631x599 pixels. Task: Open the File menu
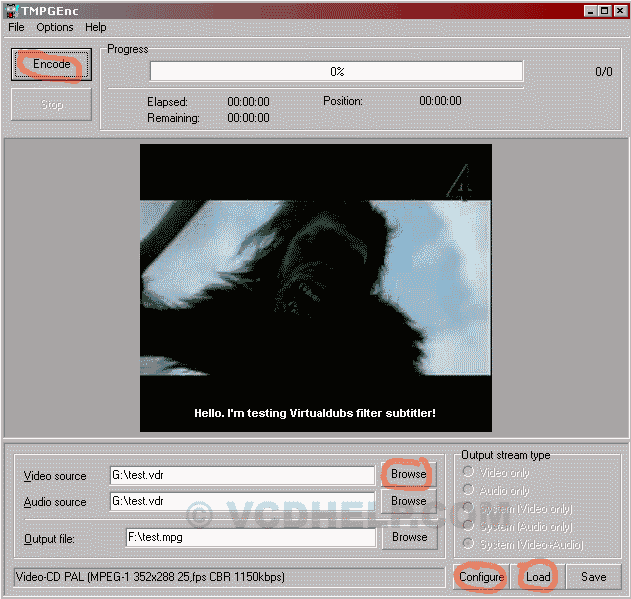[16, 27]
